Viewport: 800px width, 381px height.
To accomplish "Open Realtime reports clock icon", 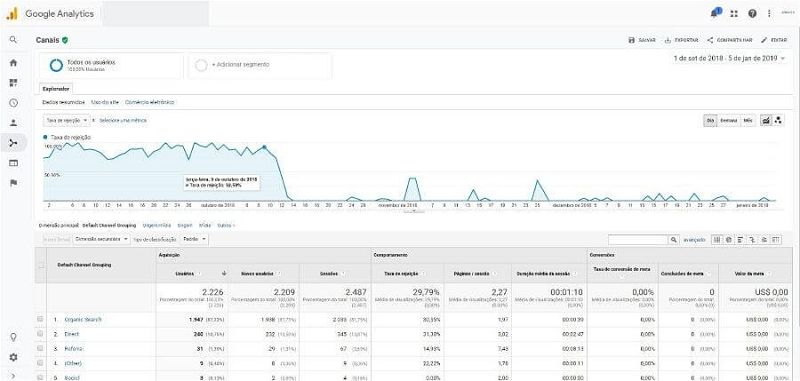I will [13, 103].
